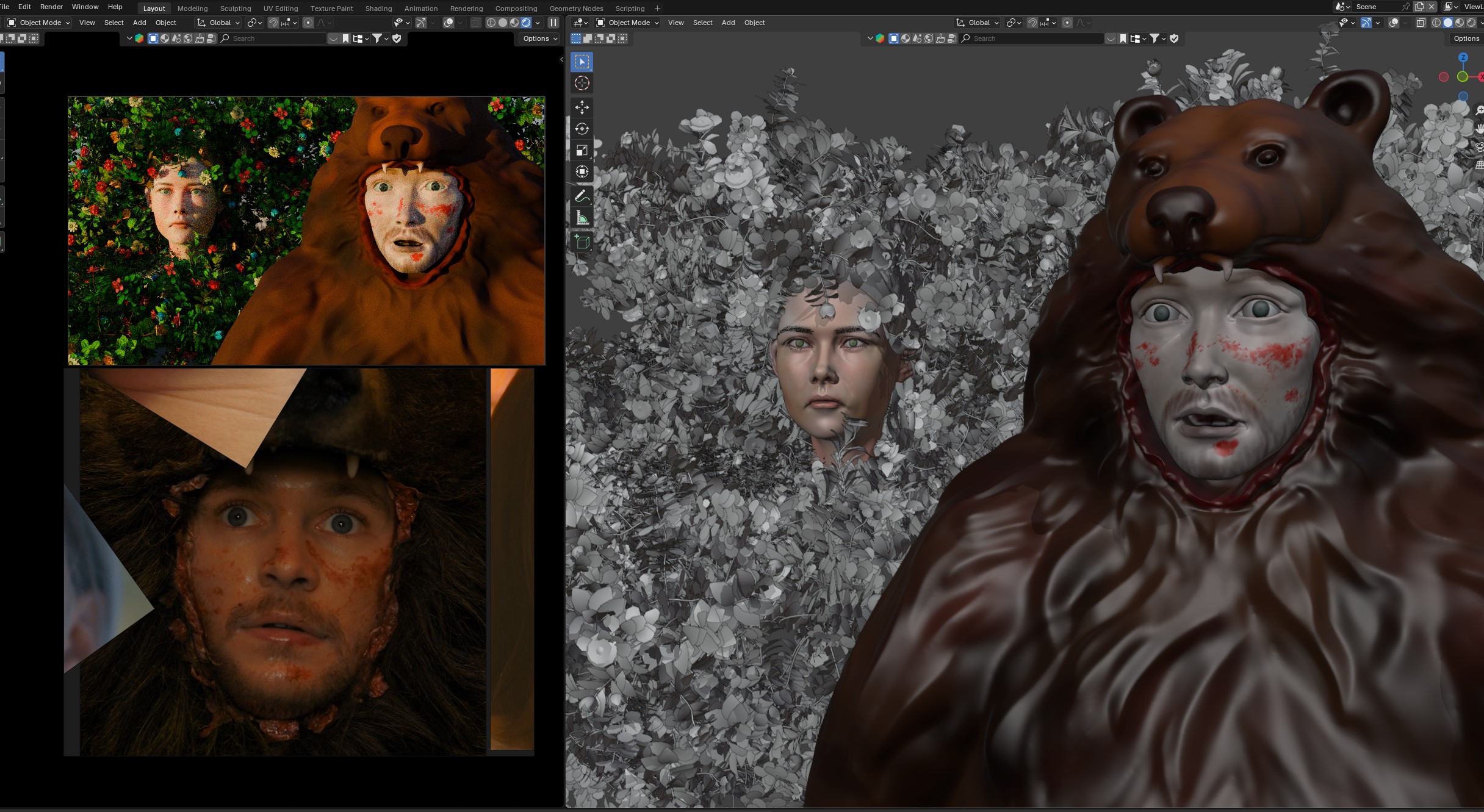Switch to the Sculpting workspace tab
The width and height of the screenshot is (1484, 812).
point(236,9)
